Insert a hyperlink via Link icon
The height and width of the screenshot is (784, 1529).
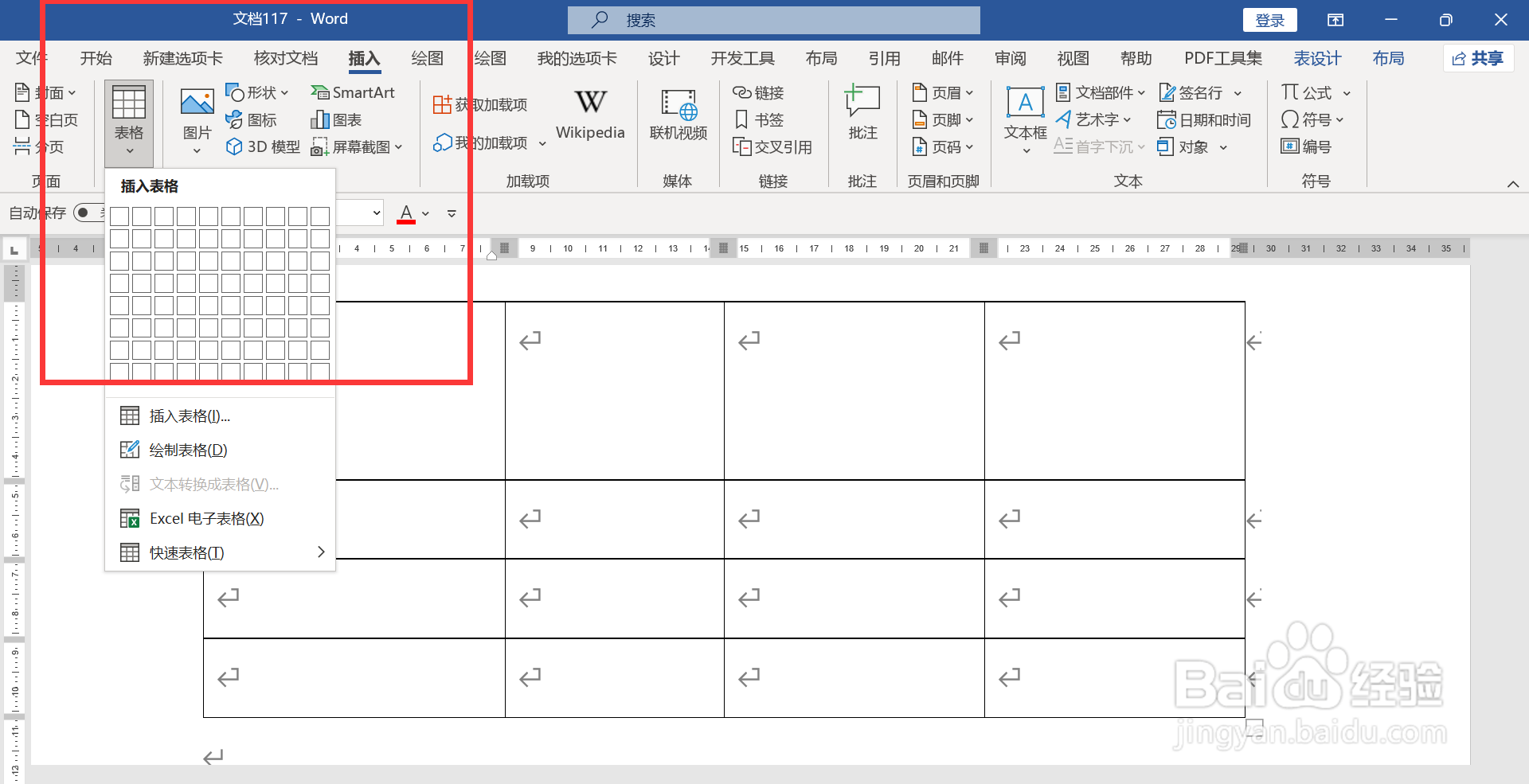[758, 92]
